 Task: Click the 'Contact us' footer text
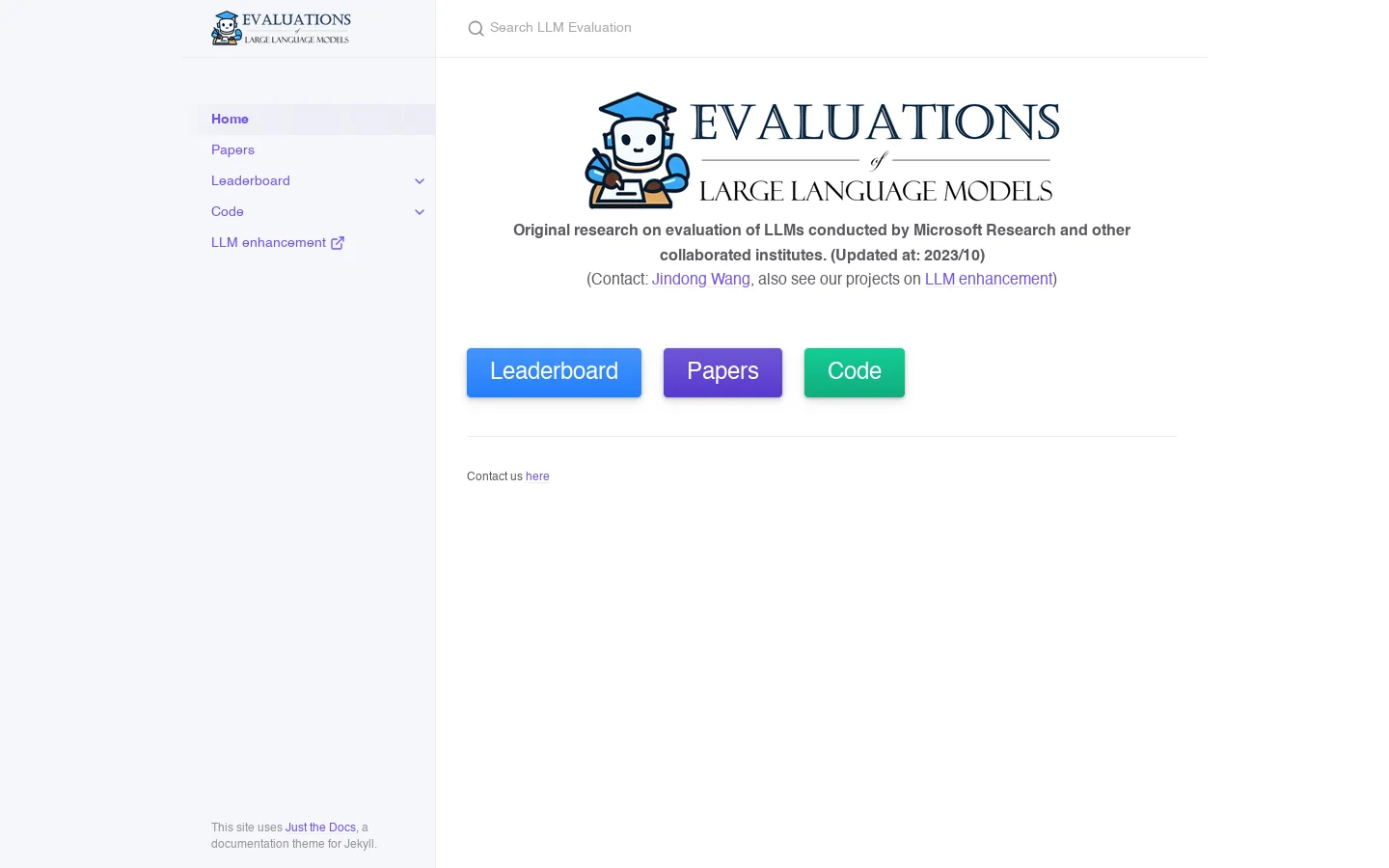coord(494,476)
